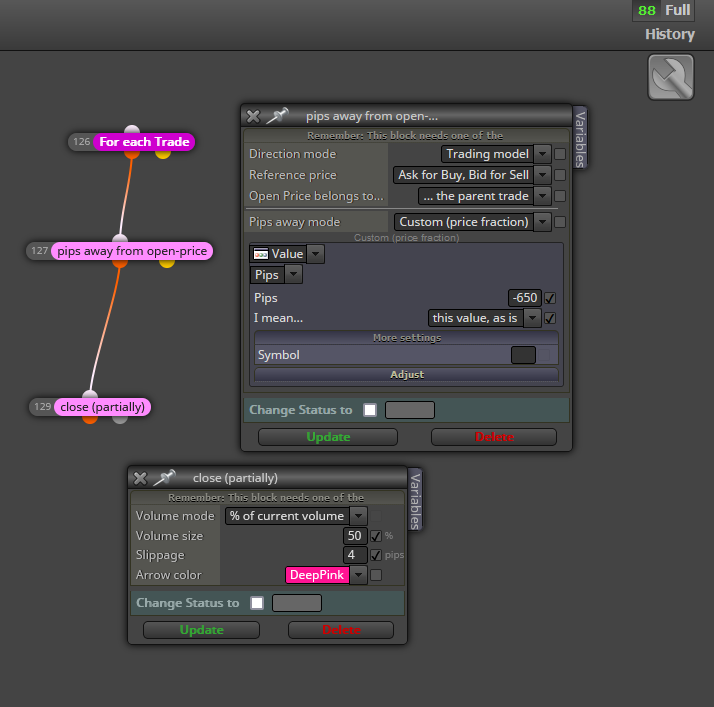The width and height of the screenshot is (714, 707).
Task: Toggle the Pips away mode checkbox
Action: [x=560, y=222]
